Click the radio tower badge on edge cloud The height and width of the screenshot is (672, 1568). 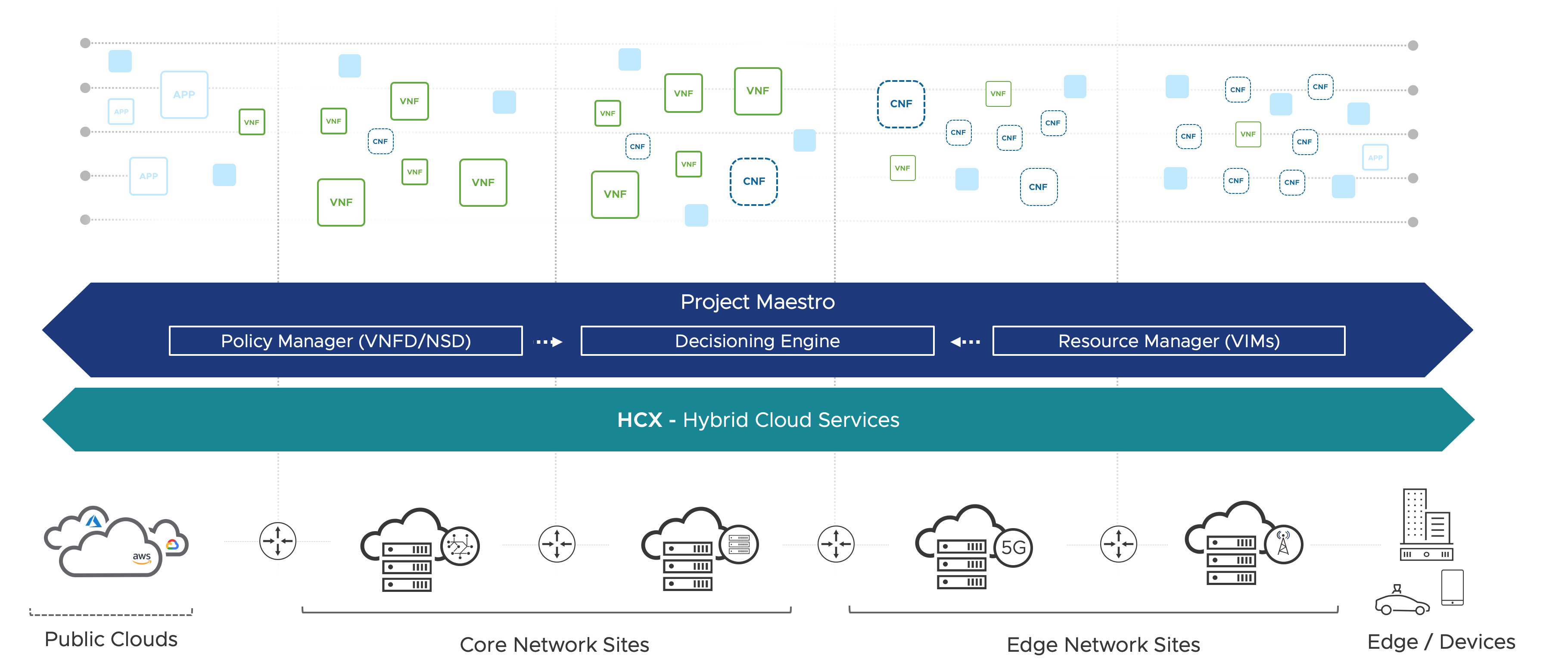1283,544
